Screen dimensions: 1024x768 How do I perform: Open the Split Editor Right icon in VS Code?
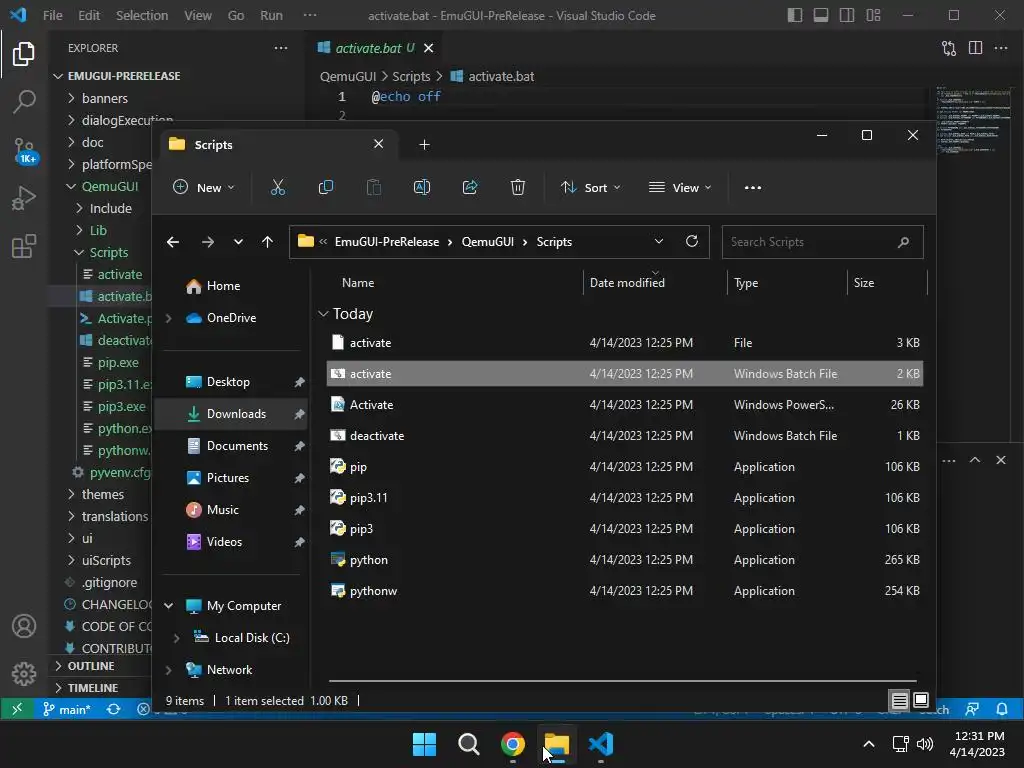pyautogui.click(x=975, y=48)
